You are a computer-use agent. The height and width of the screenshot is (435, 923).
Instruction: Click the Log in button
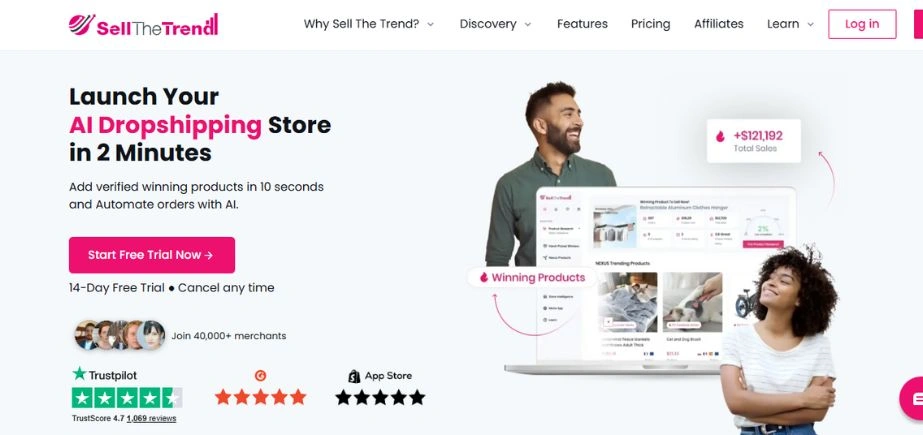point(862,24)
